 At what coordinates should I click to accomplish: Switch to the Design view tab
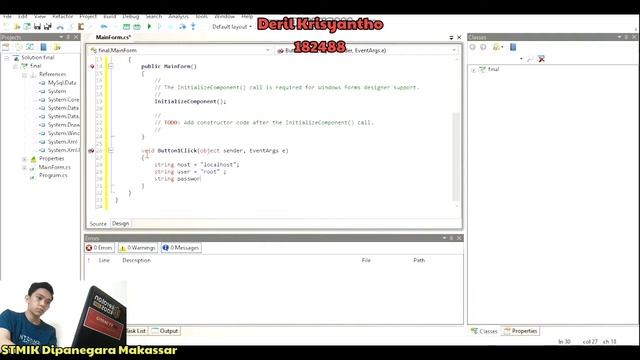pyautogui.click(x=120, y=223)
